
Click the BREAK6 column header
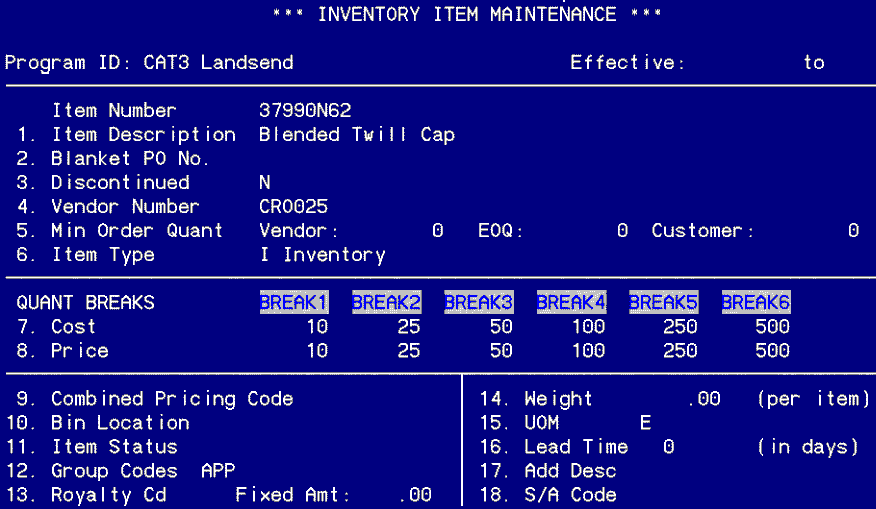pyautogui.click(x=756, y=302)
